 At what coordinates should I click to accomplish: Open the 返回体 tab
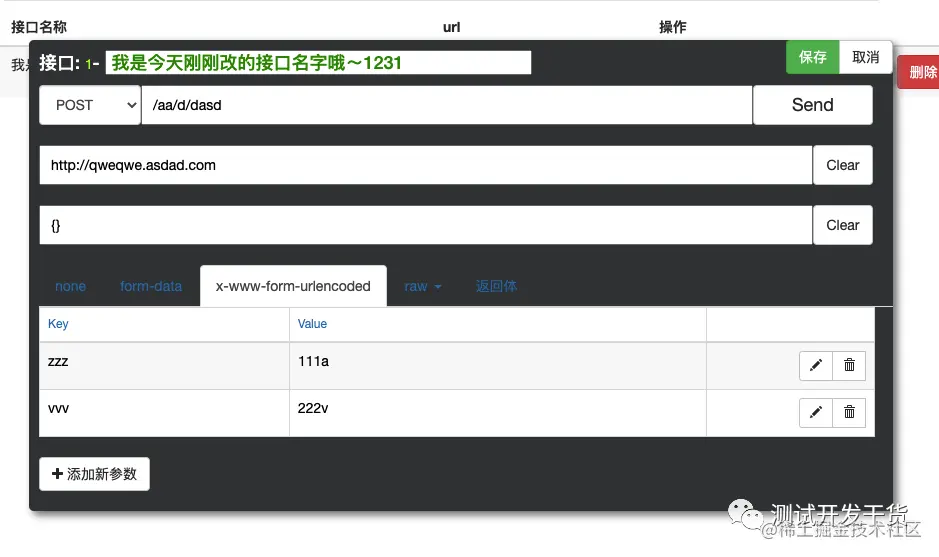tap(496, 286)
